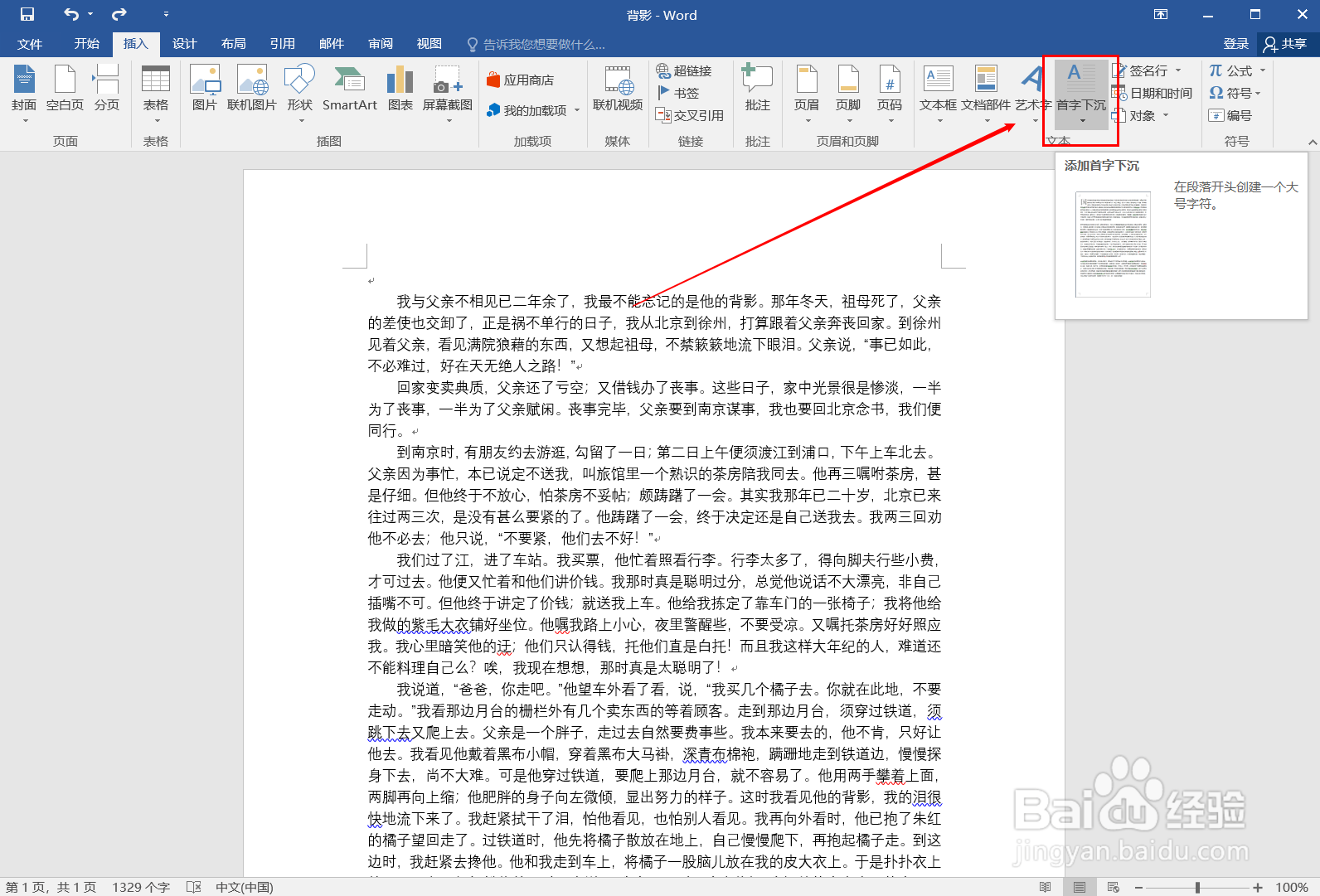
Task: Open the 页码 page number options
Action: point(890,94)
